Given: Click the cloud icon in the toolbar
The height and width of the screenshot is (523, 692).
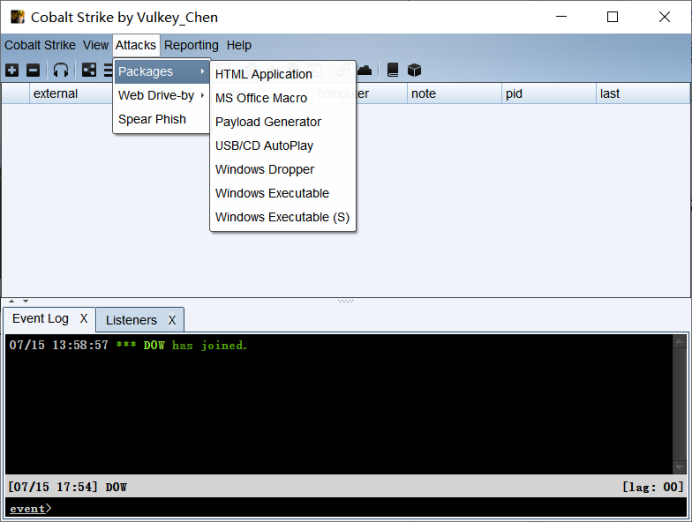Looking at the screenshot, I should pos(364,70).
